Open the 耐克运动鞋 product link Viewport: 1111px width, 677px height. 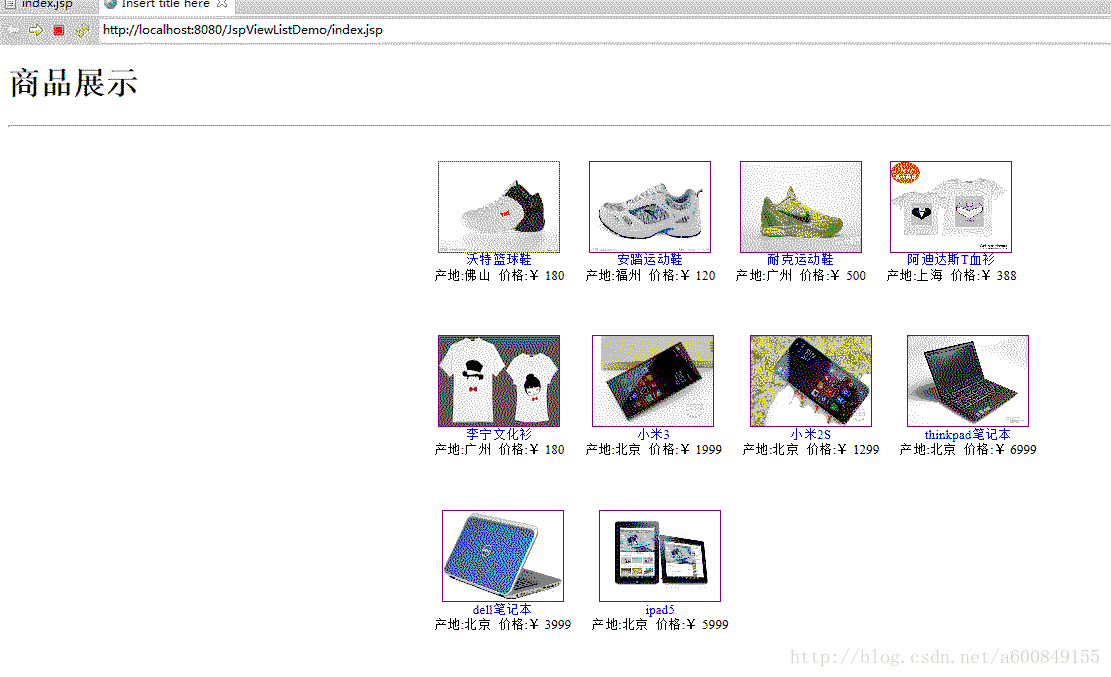tap(801, 259)
